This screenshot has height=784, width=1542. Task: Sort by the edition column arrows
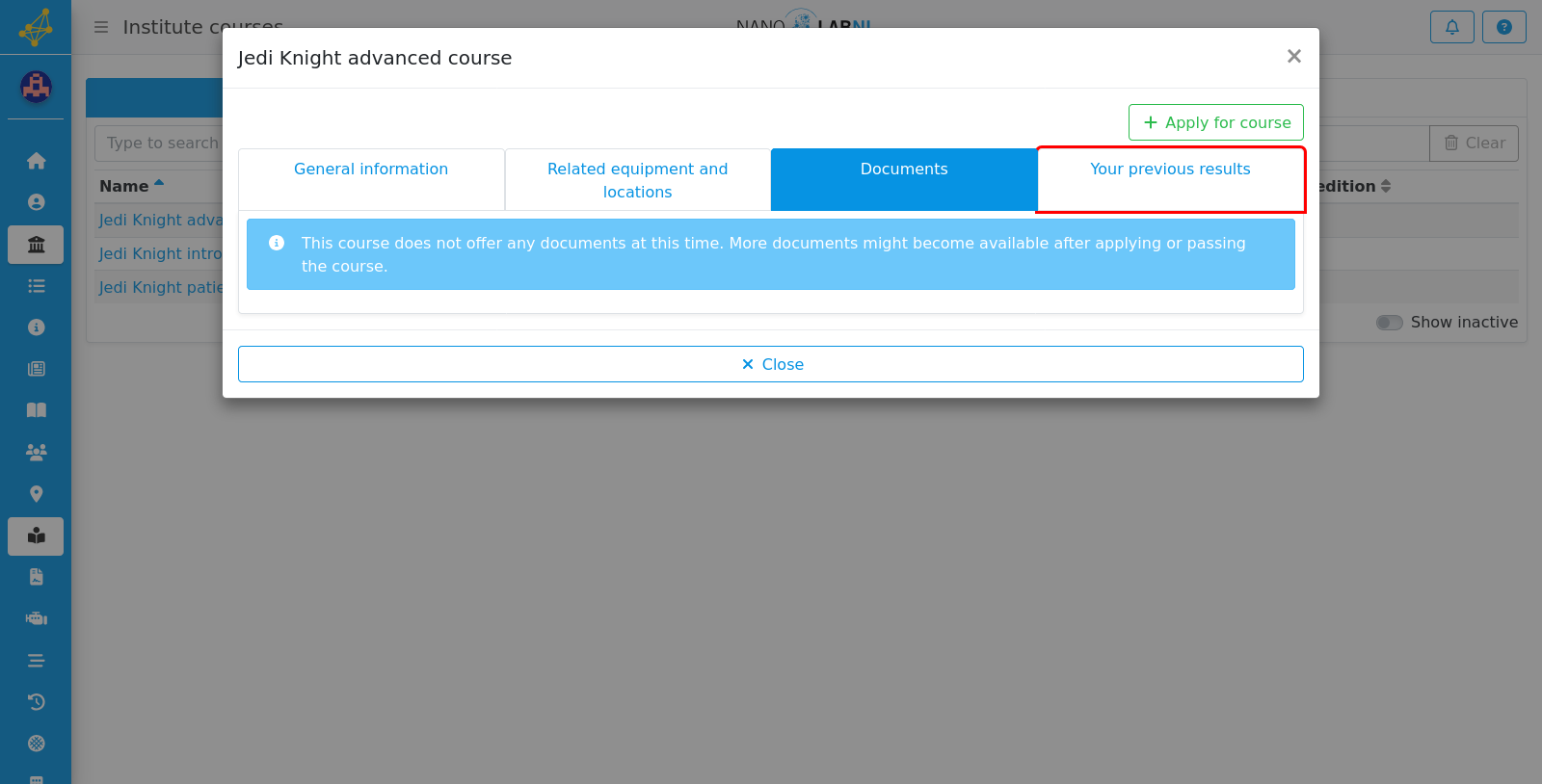(x=1386, y=186)
